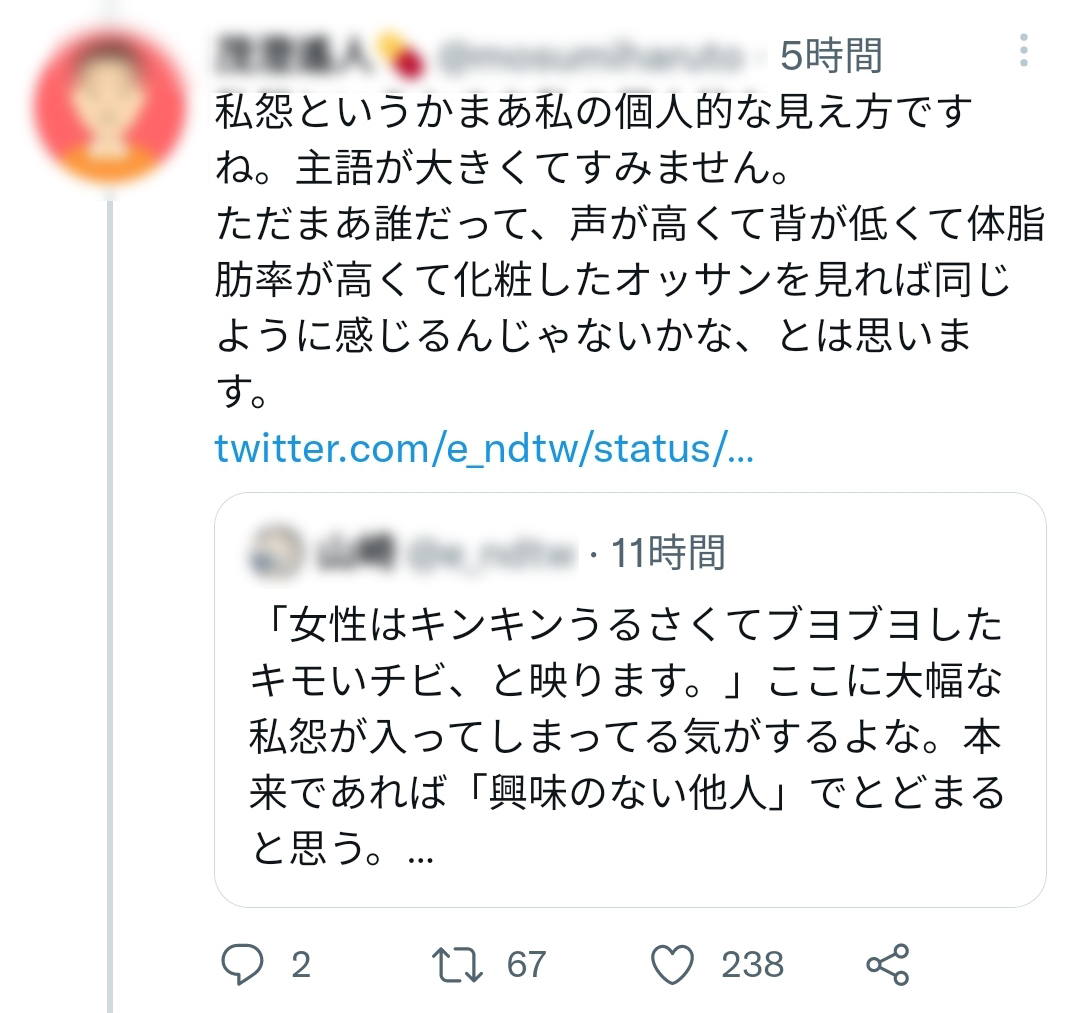Open the share icon menu
The image size is (1080, 1013).
click(887, 964)
